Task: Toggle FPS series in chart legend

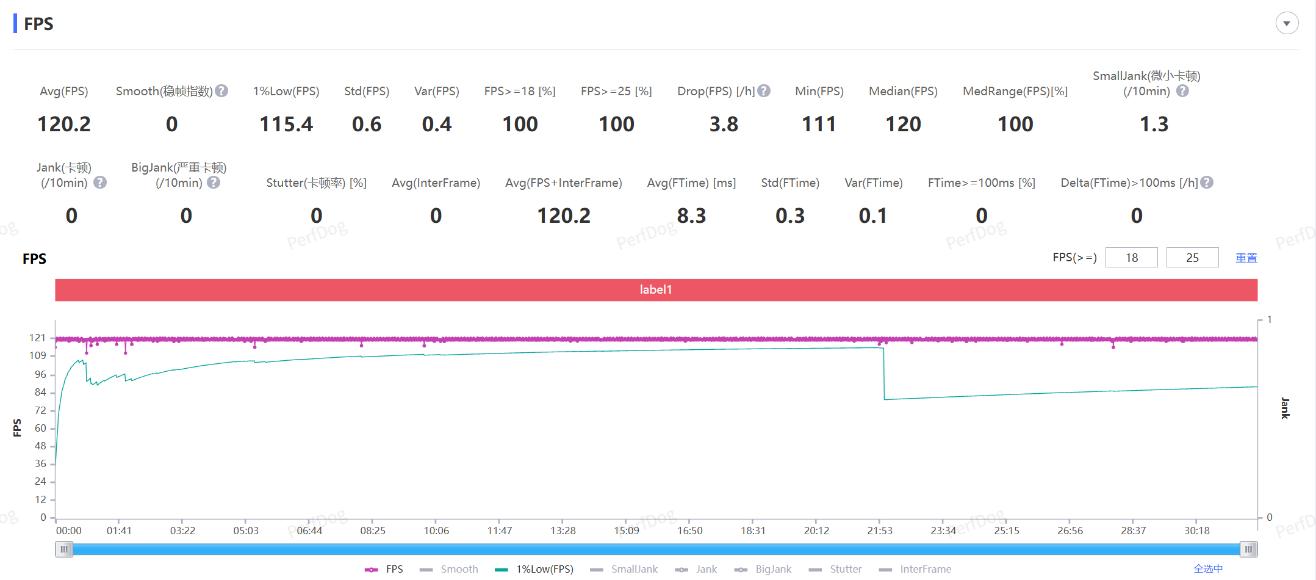Action: tap(385, 569)
